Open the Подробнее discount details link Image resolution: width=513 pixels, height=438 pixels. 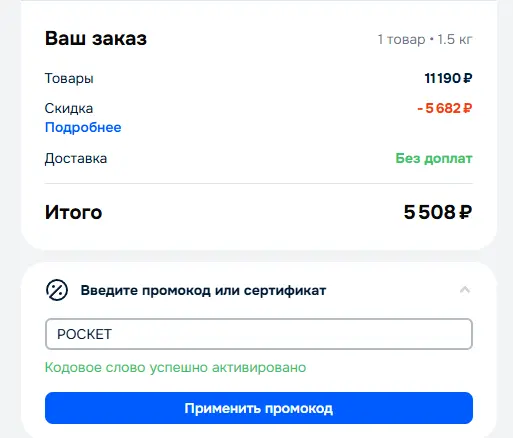click(x=83, y=127)
